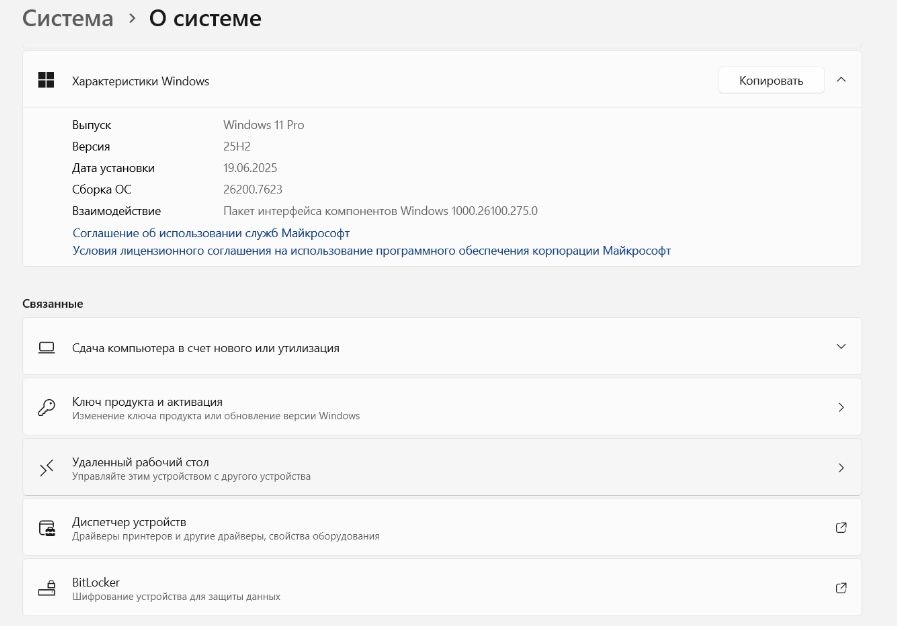The height and width of the screenshot is (626, 897).
Task: Open Ключ продукта и активация arrow
Action: point(841,407)
